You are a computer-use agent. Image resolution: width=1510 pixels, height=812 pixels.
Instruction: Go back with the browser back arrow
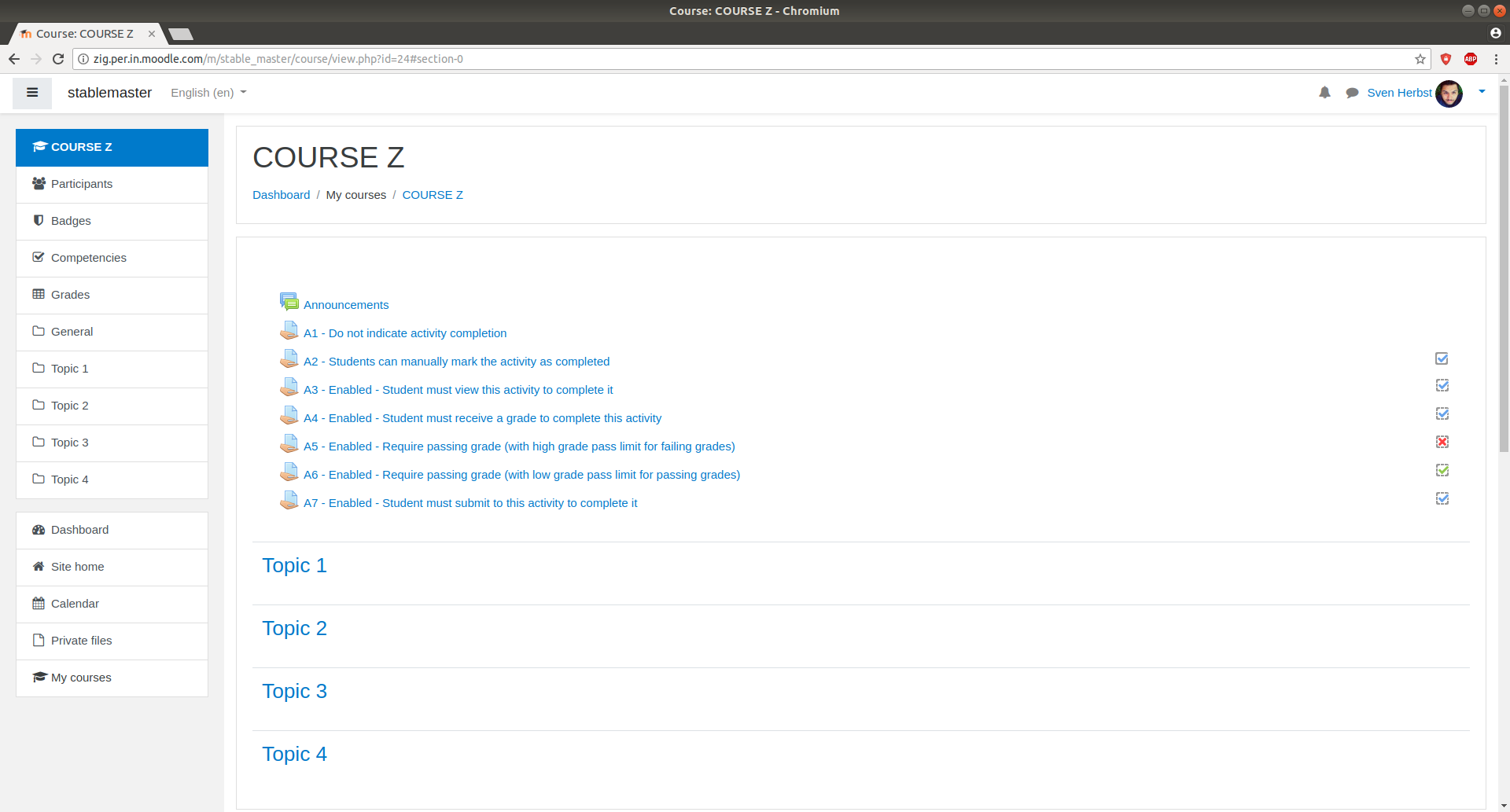(x=14, y=59)
